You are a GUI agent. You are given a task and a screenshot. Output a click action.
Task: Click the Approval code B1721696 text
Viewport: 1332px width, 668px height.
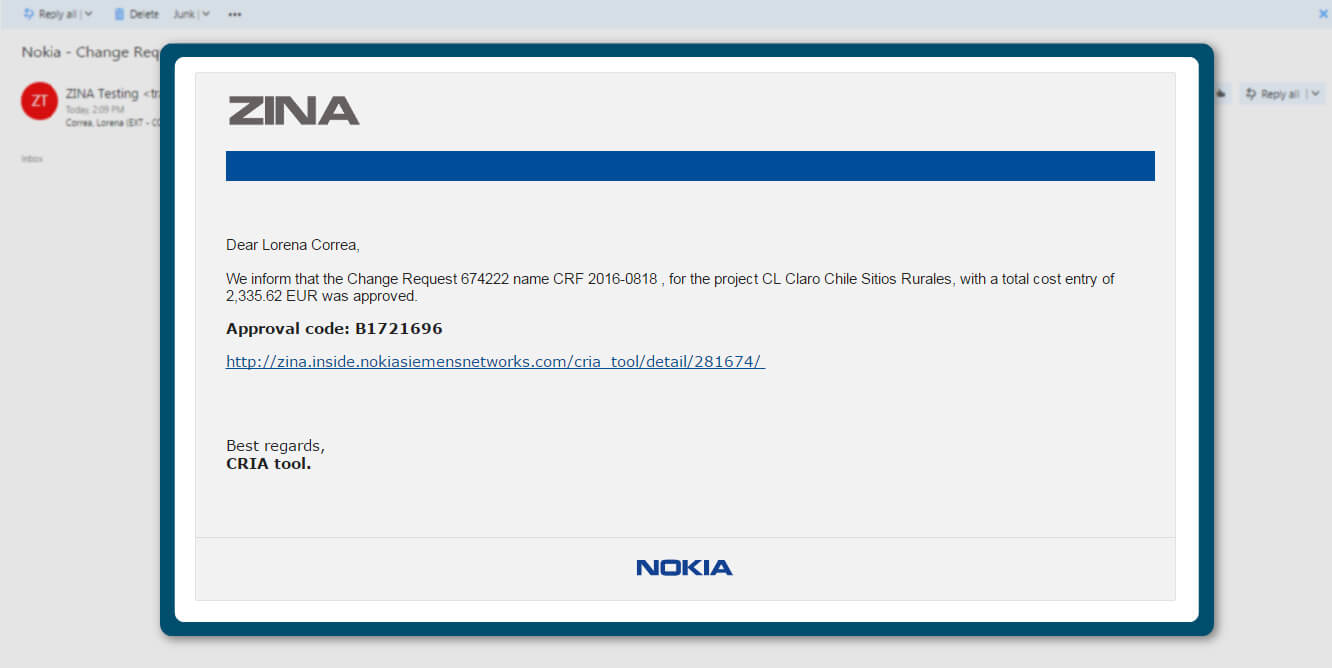tap(334, 329)
